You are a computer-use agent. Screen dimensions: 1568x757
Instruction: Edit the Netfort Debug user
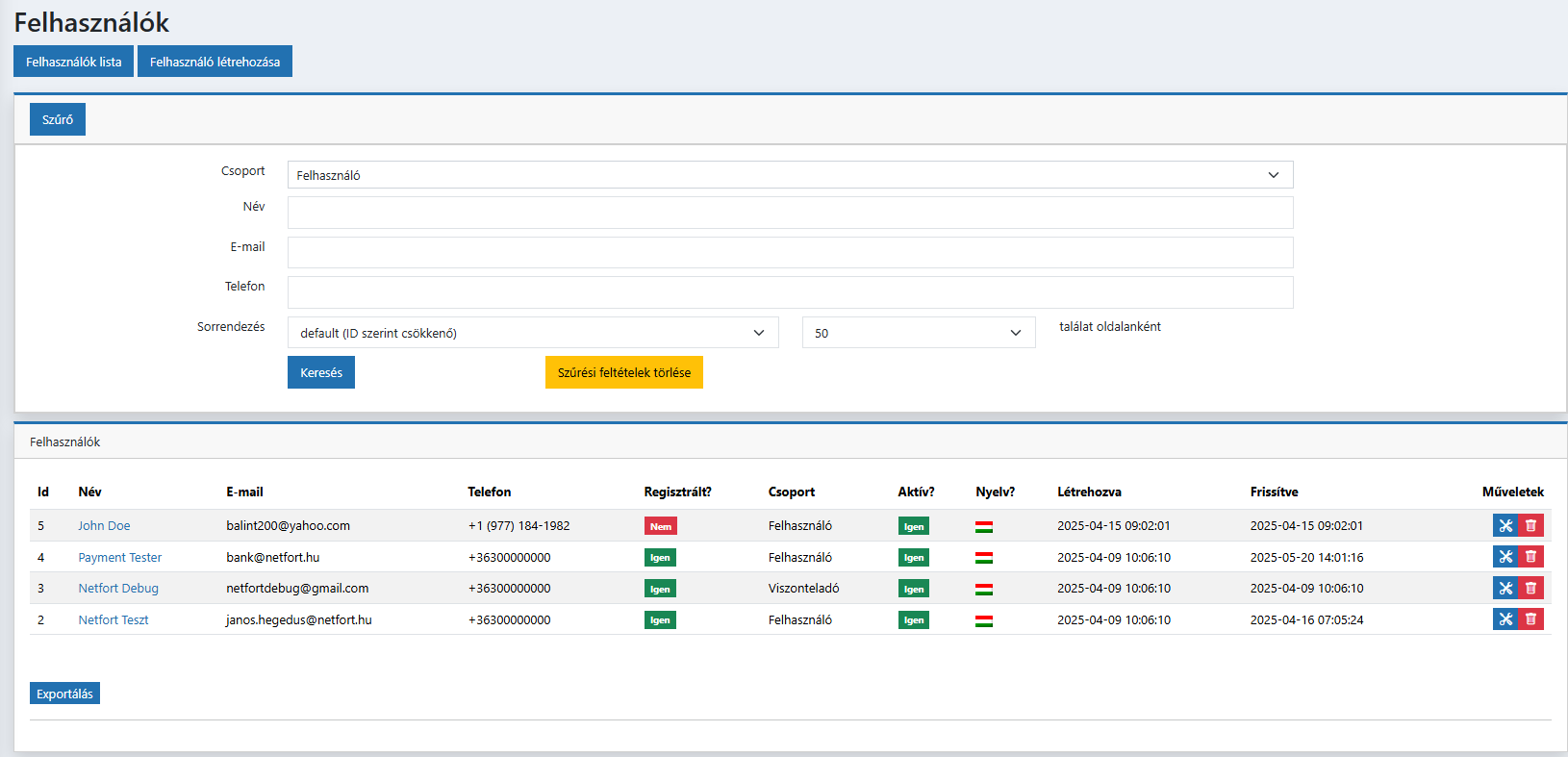click(x=1505, y=588)
